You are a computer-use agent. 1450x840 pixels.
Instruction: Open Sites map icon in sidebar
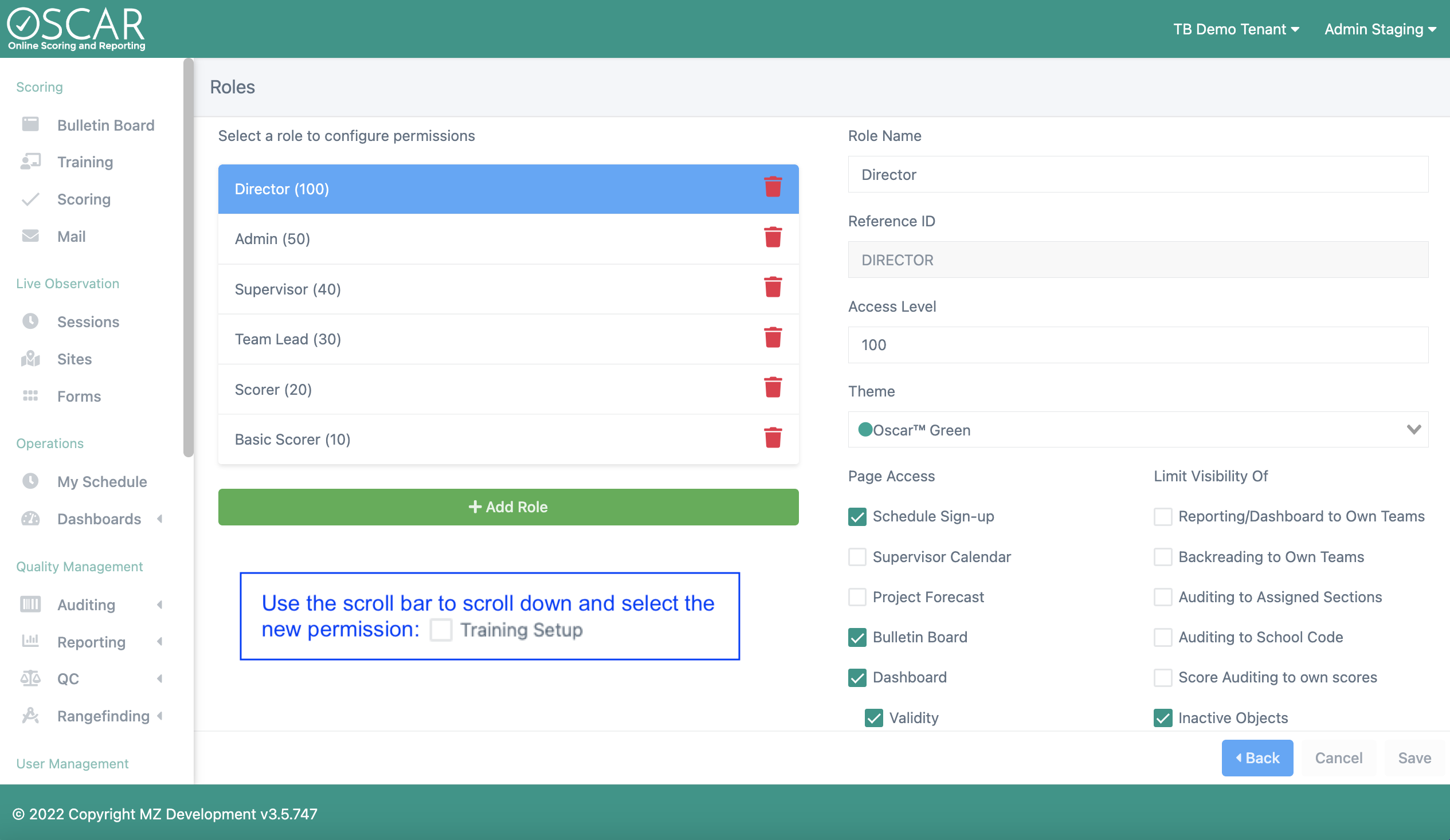pyautogui.click(x=30, y=359)
